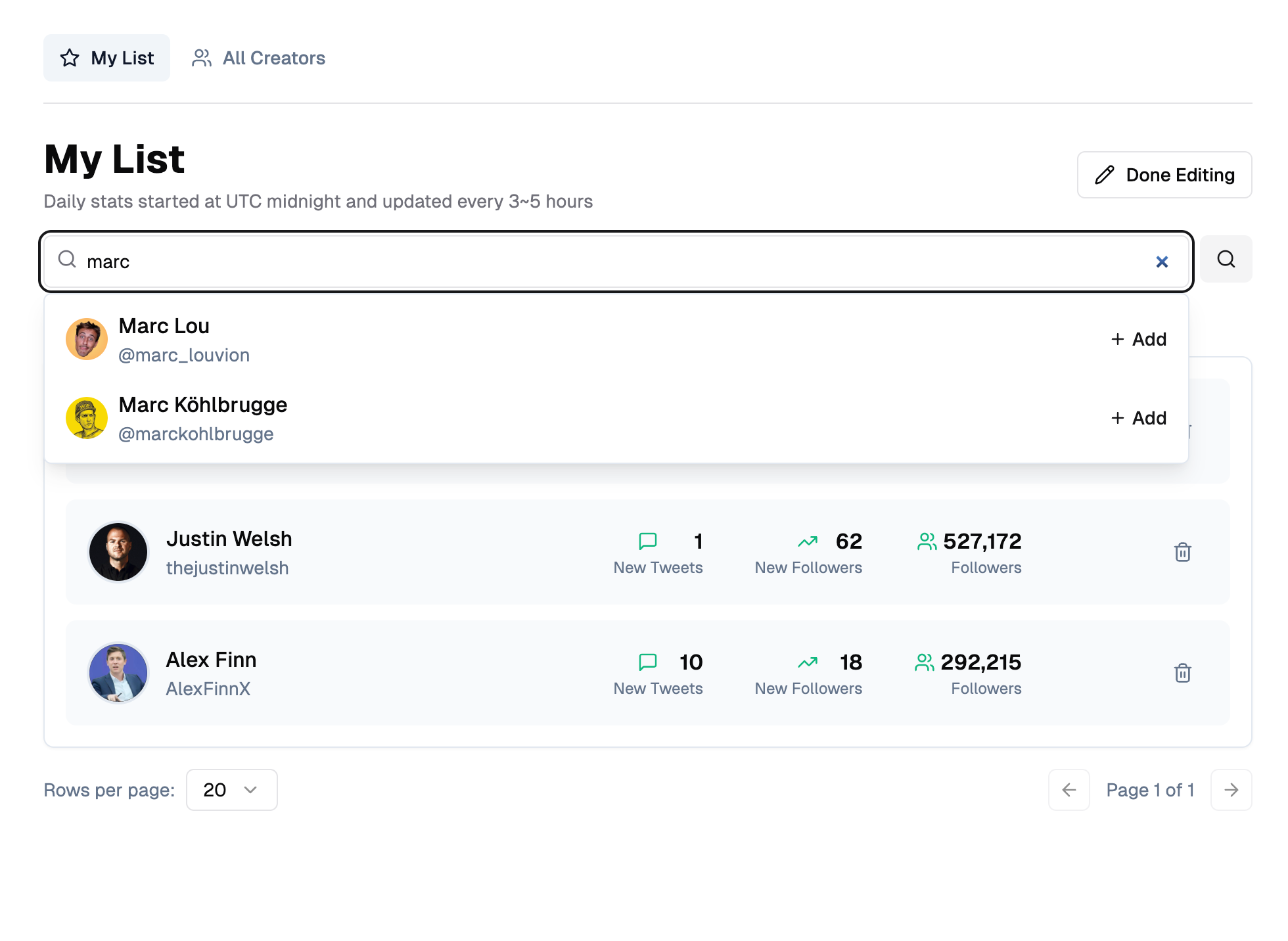Delete Alex Finn using trash icon
Screen dimensions: 1288x941
[1183, 673]
